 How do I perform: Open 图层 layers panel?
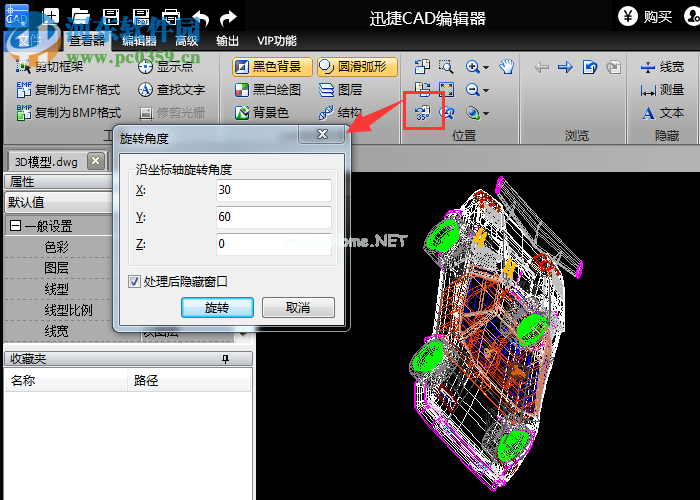pyautogui.click(x=341, y=90)
